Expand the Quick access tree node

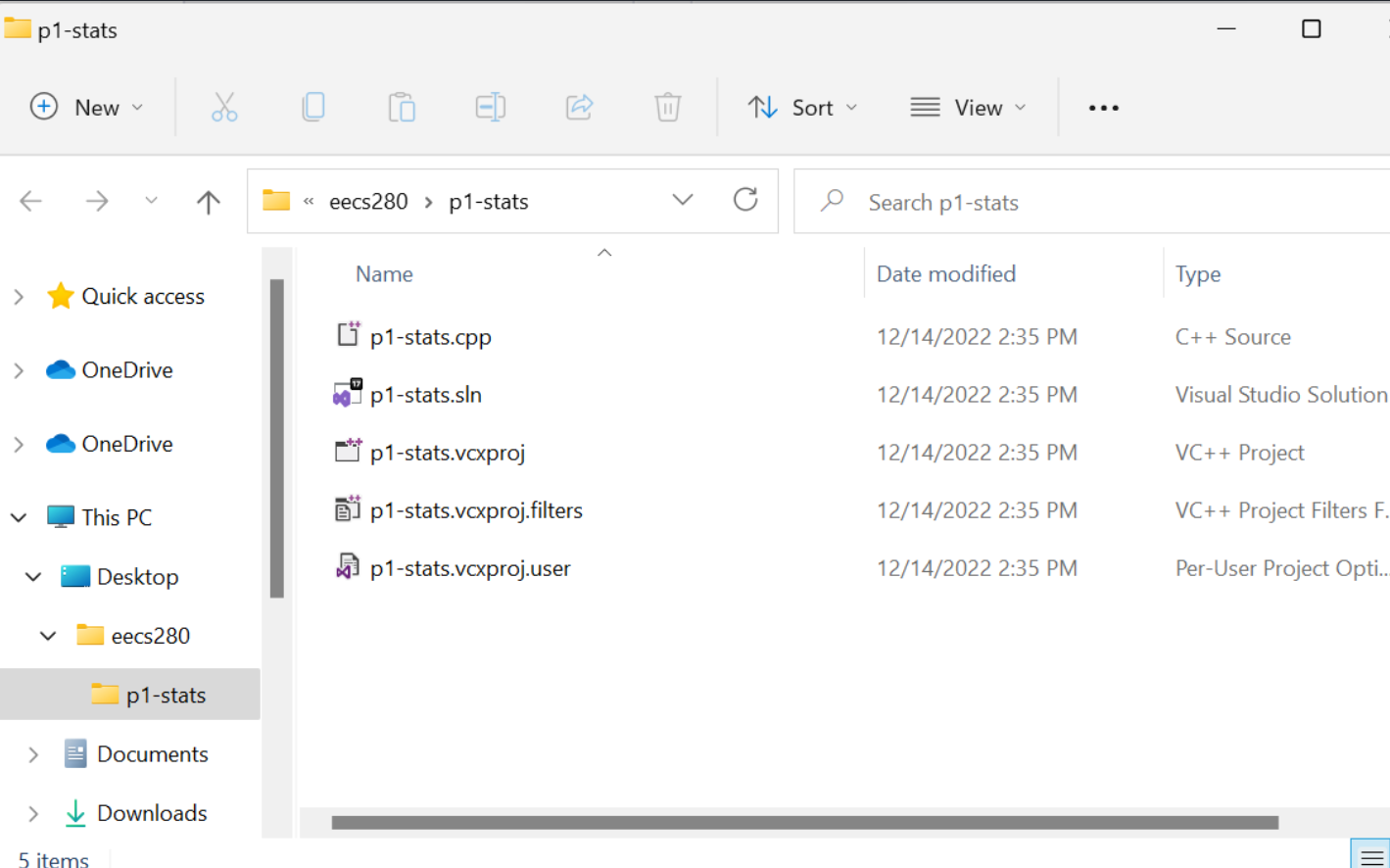click(x=19, y=297)
